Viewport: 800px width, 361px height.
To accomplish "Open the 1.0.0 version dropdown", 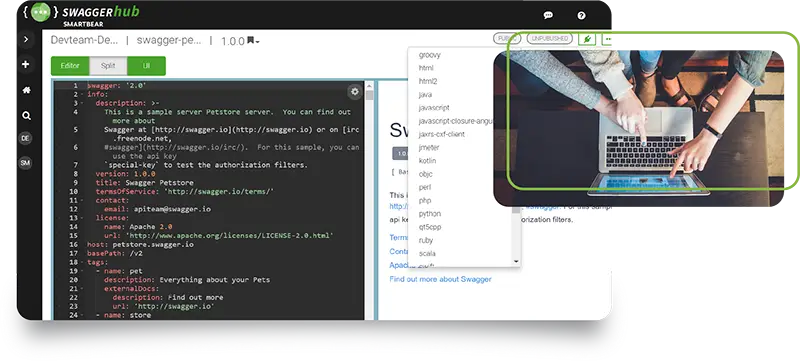I will coord(240,41).
